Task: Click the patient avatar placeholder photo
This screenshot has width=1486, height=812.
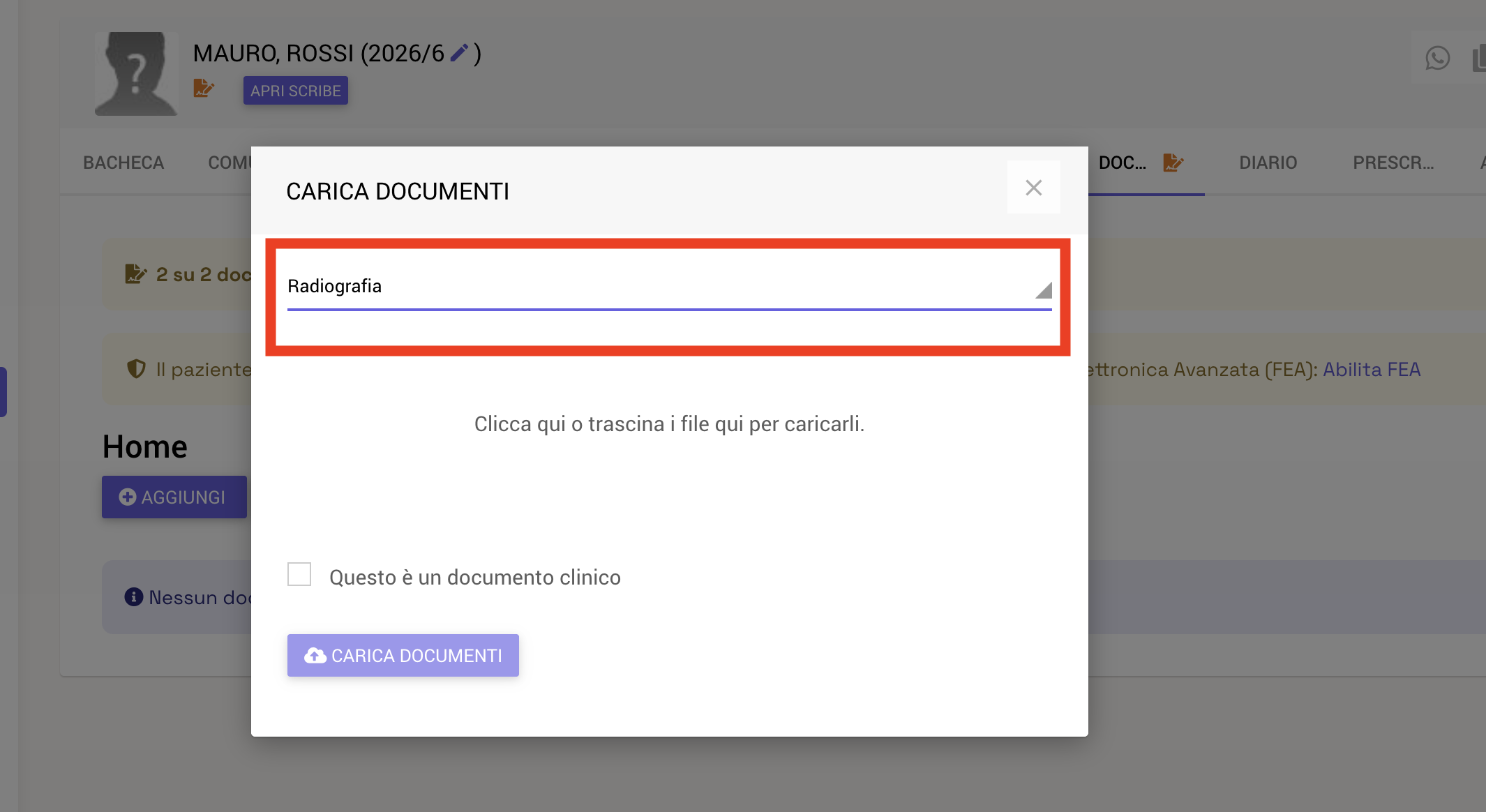Action: coord(137,73)
